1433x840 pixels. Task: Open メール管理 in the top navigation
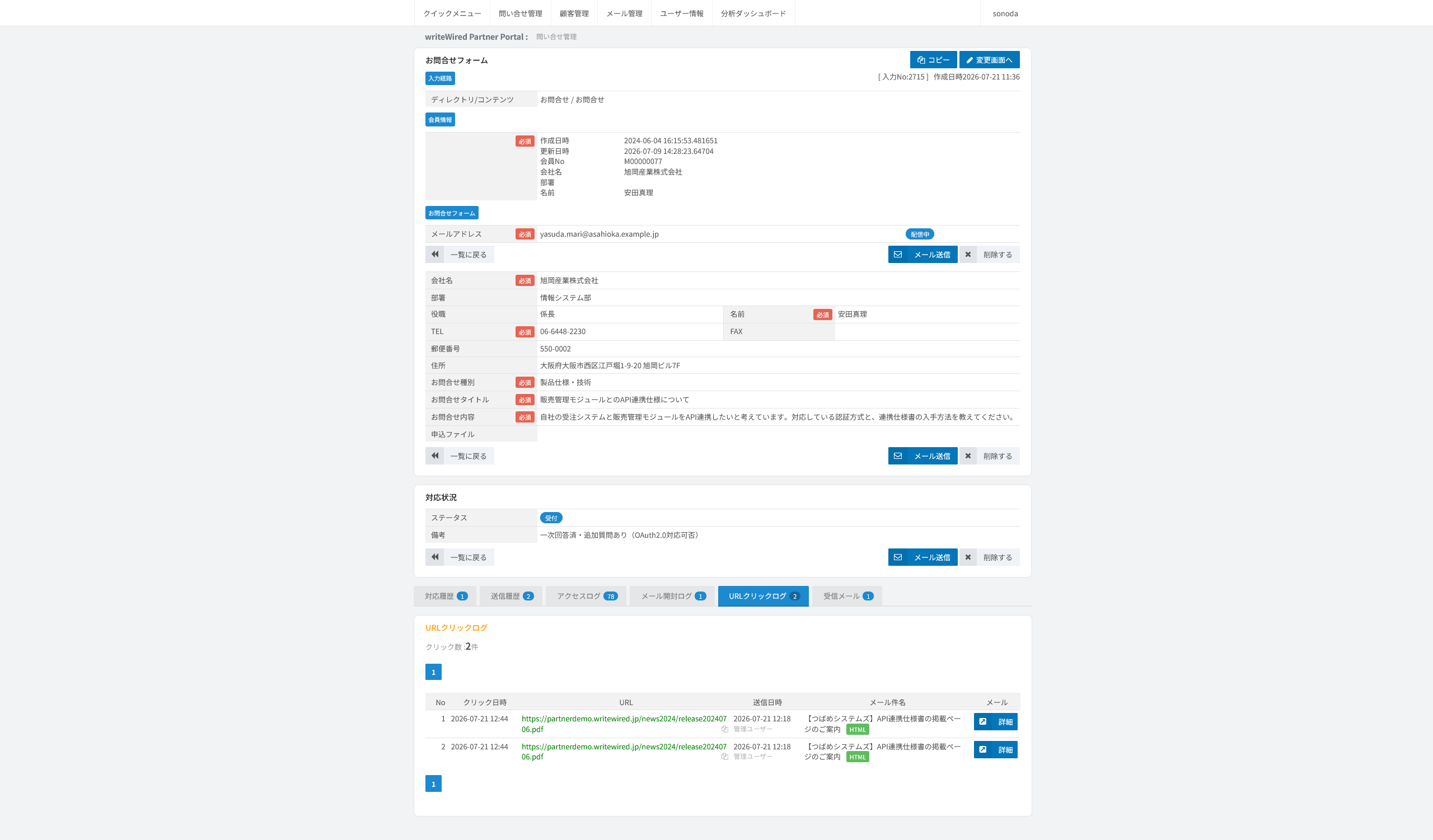(x=624, y=13)
